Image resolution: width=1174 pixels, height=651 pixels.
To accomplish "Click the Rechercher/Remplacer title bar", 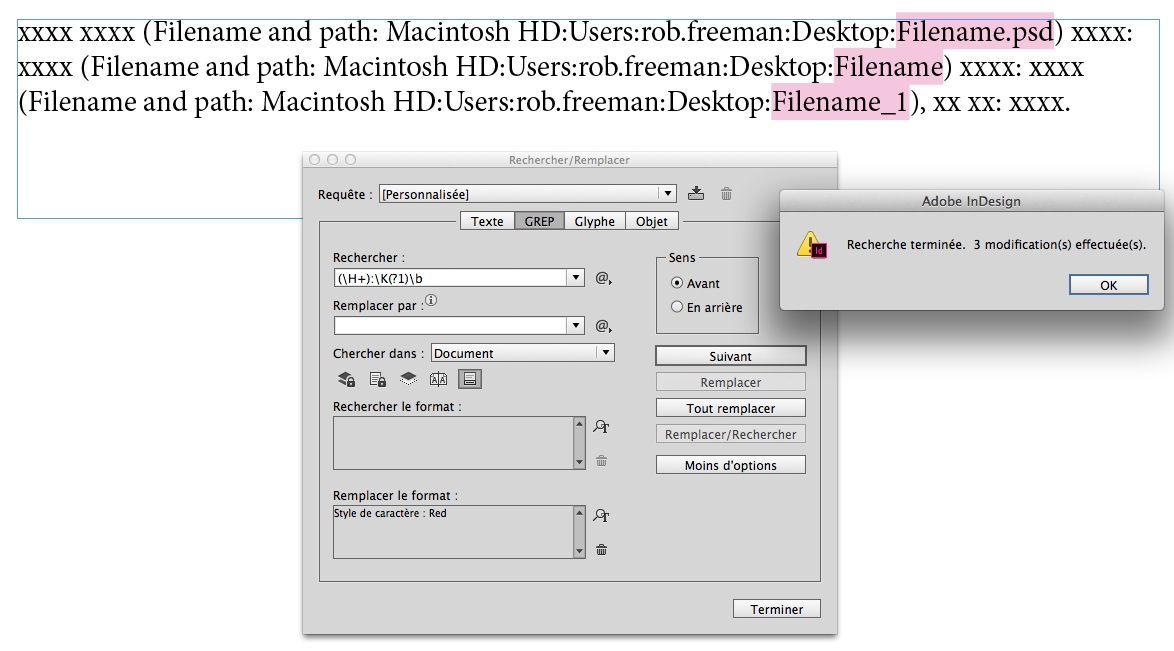I will pos(569,160).
